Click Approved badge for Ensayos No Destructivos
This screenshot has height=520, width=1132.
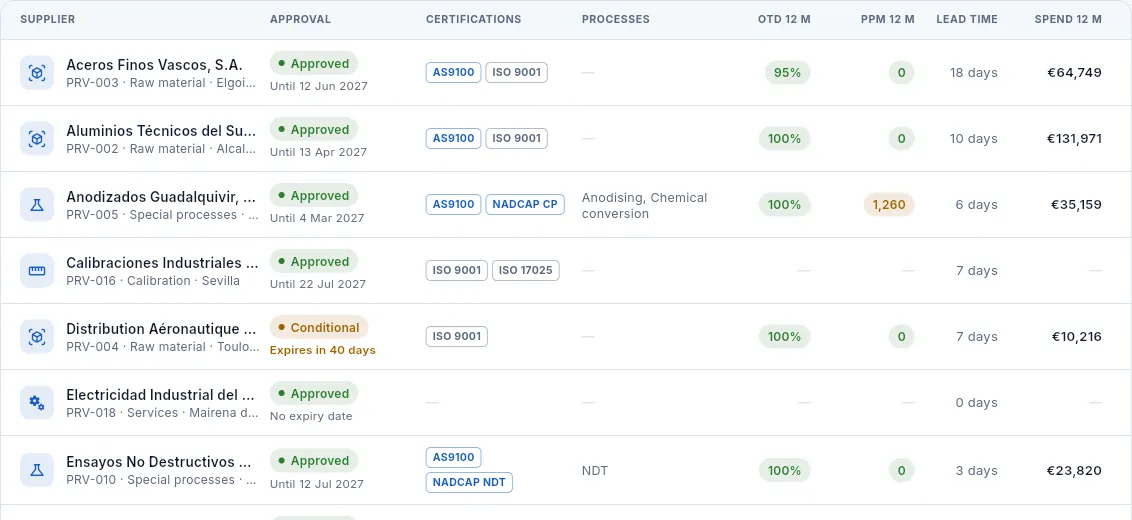coord(314,460)
